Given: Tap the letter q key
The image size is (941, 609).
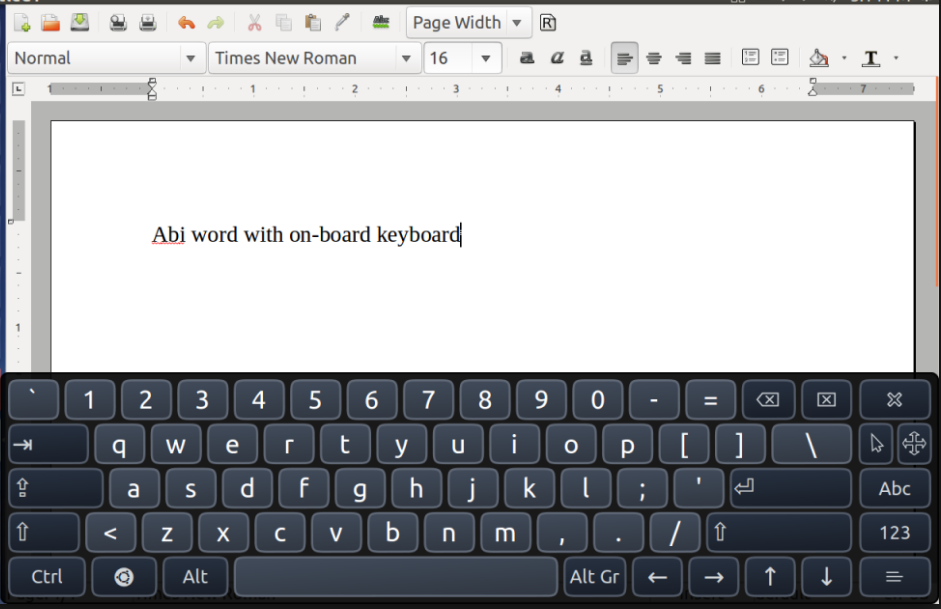Looking at the screenshot, I should coord(119,444).
